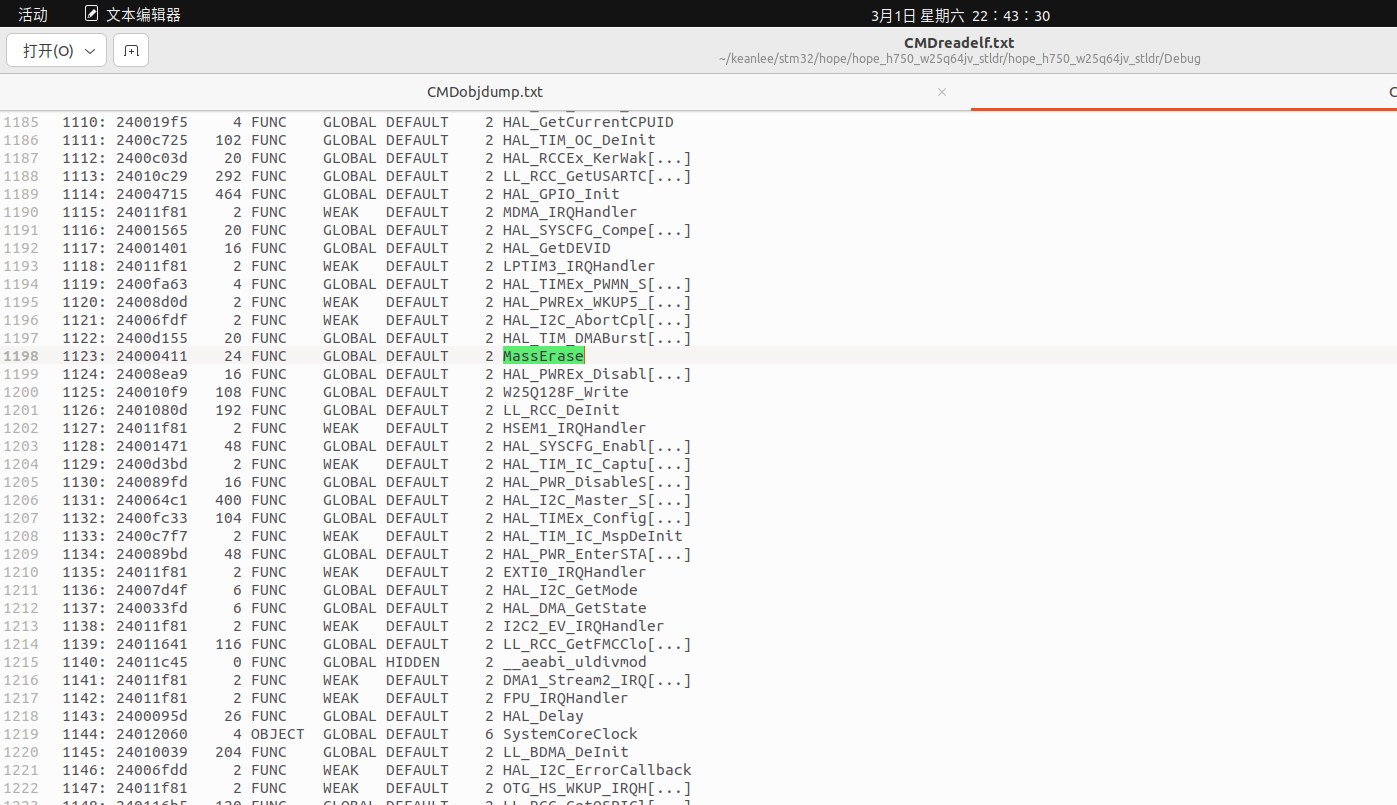Viewport: 1397px width, 805px height.
Task: Open the clock and calendar panel
Action: tap(959, 15)
